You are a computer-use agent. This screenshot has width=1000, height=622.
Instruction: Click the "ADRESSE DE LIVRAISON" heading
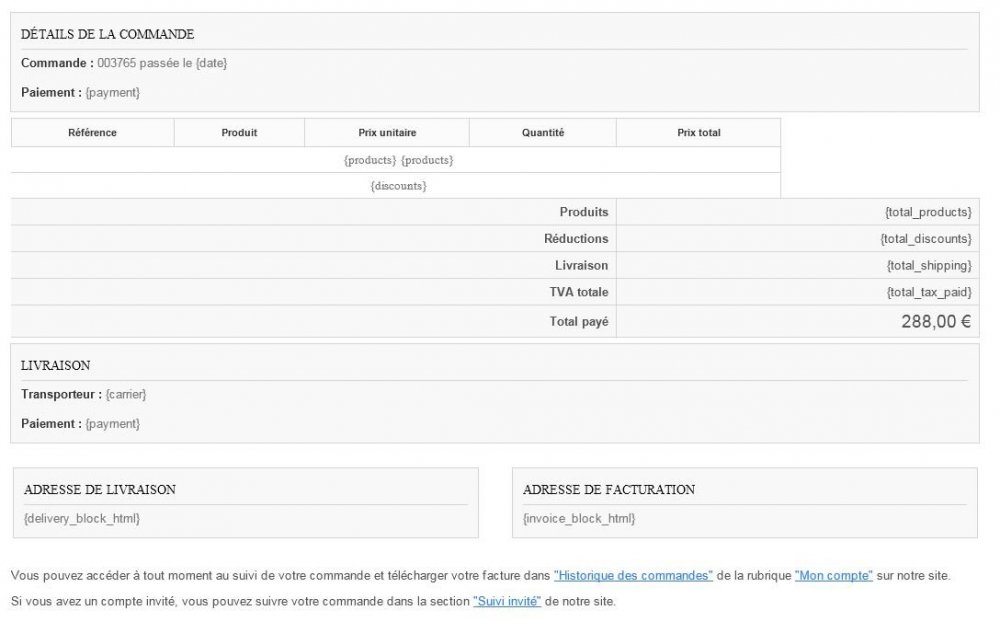99,490
